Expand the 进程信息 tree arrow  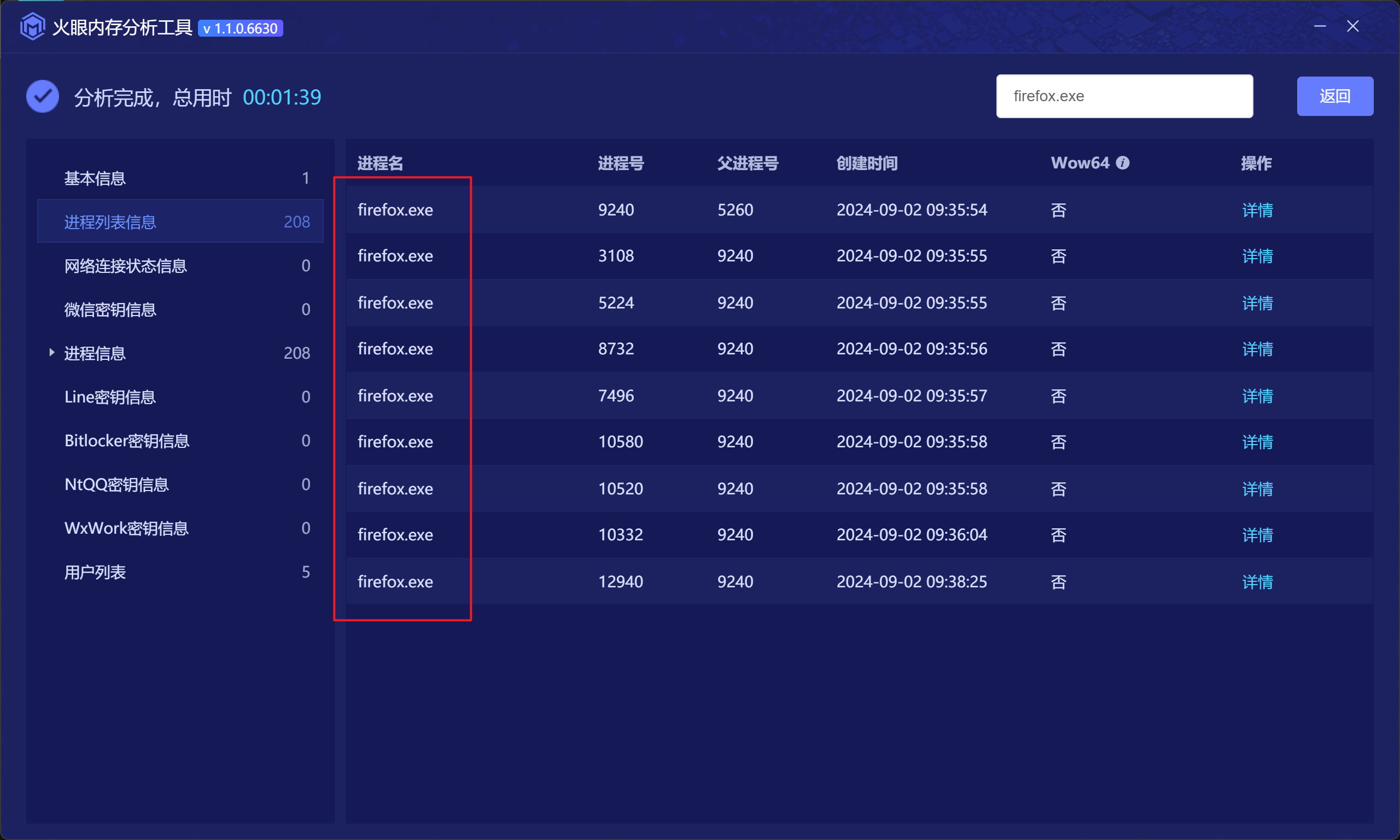[x=51, y=353]
